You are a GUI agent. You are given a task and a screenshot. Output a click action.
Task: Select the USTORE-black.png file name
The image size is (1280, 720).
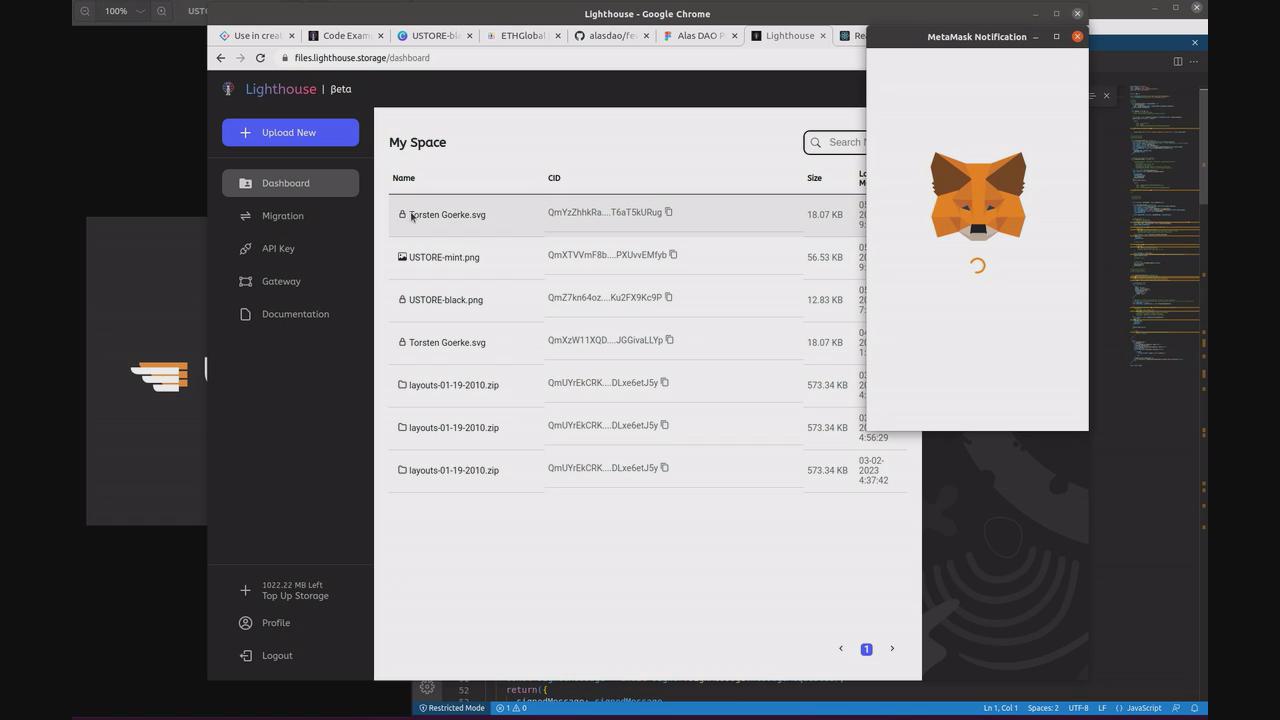[446, 300]
